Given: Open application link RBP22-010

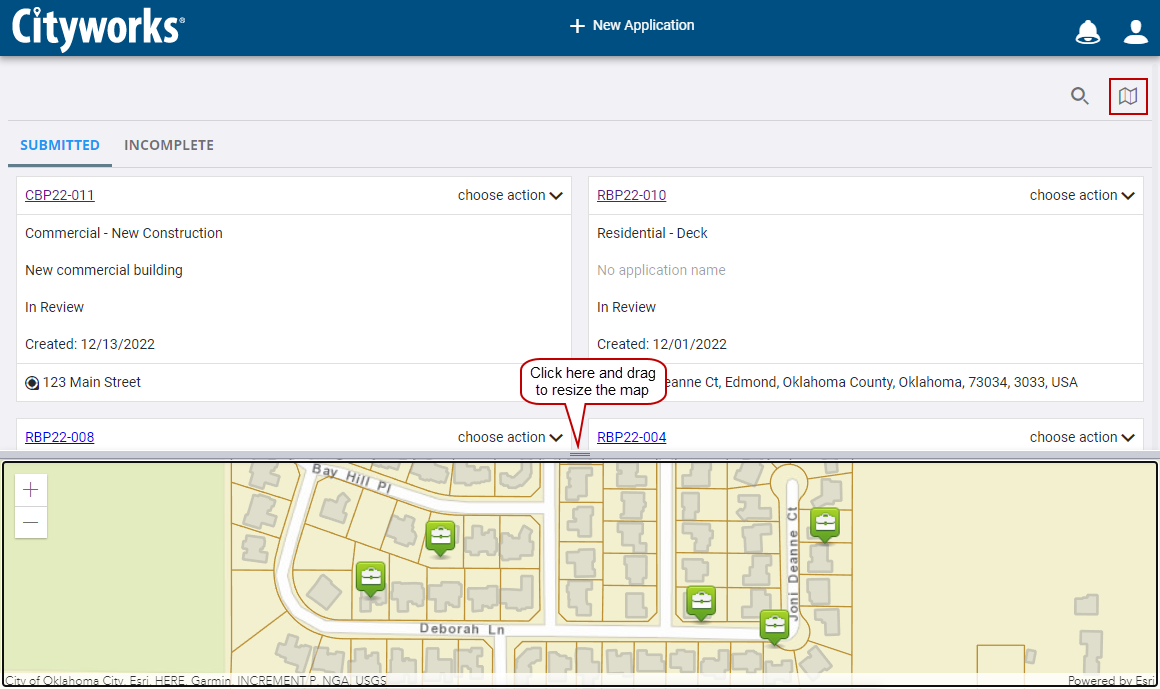Looking at the screenshot, I should [x=631, y=195].
